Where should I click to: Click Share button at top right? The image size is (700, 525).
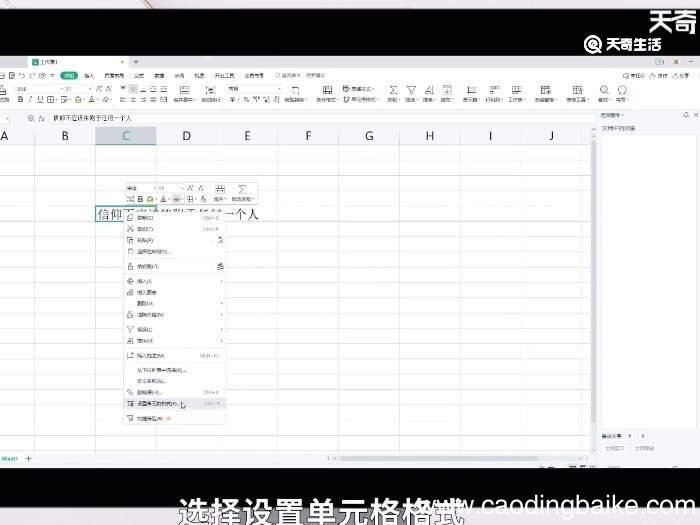tap(681, 75)
